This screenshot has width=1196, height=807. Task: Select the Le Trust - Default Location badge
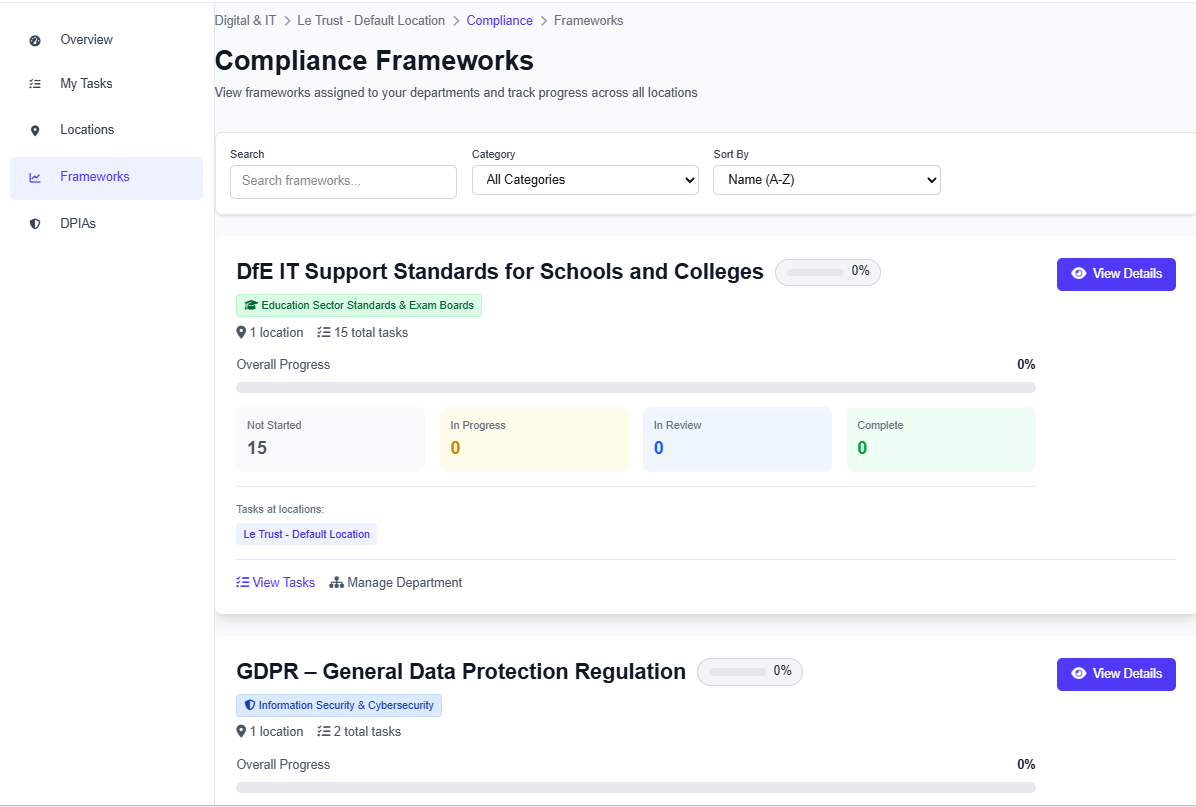[x=306, y=533]
